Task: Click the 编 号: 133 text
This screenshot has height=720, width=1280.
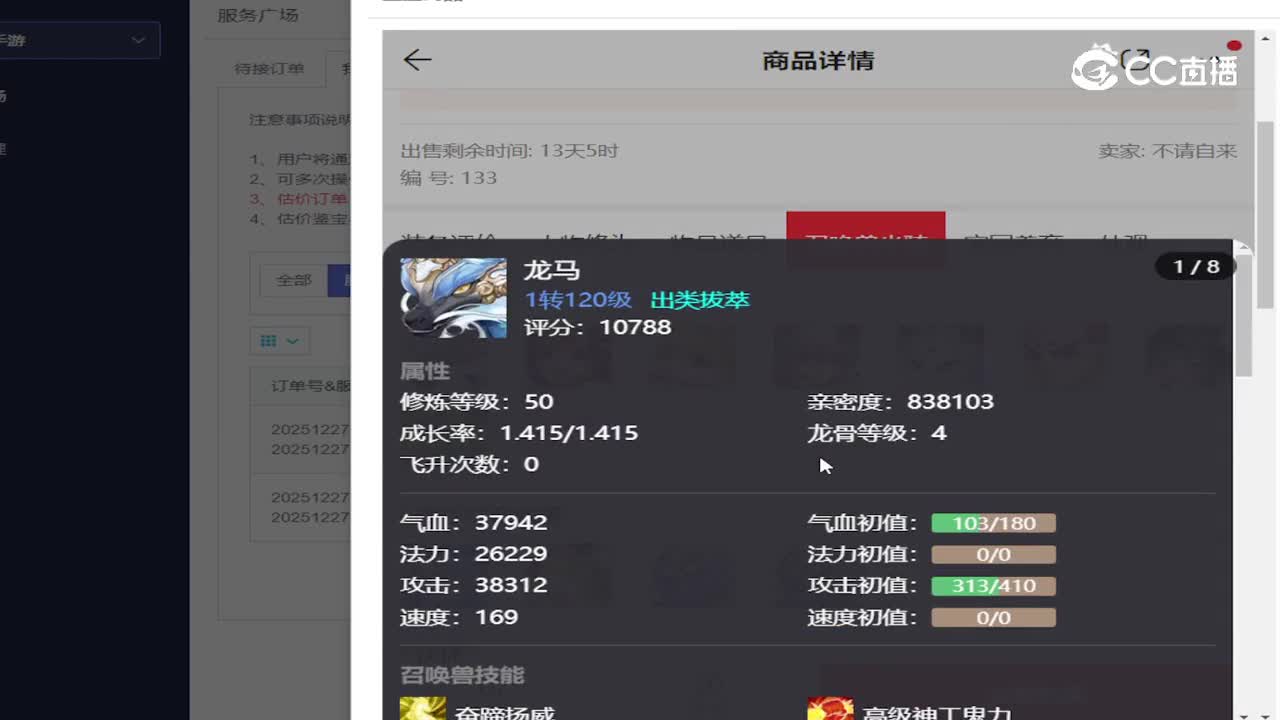Action: [x=449, y=178]
